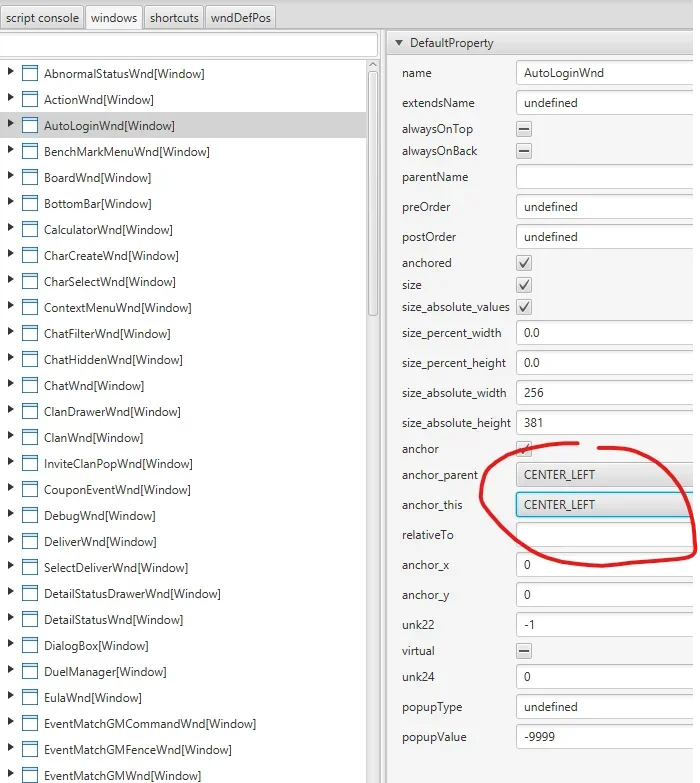Open the anchor_this CENTER_LEFT dropdown
Viewport: 700px width, 783px height.
pyautogui.click(x=604, y=504)
